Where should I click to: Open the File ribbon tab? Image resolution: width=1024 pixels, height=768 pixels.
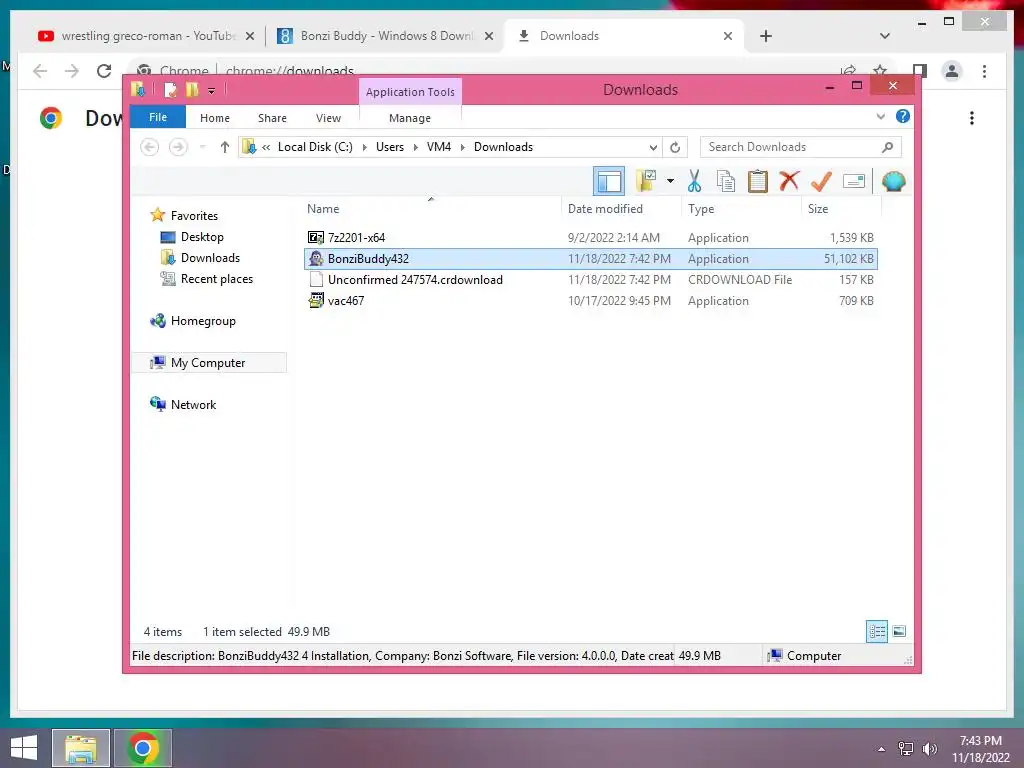click(x=157, y=117)
